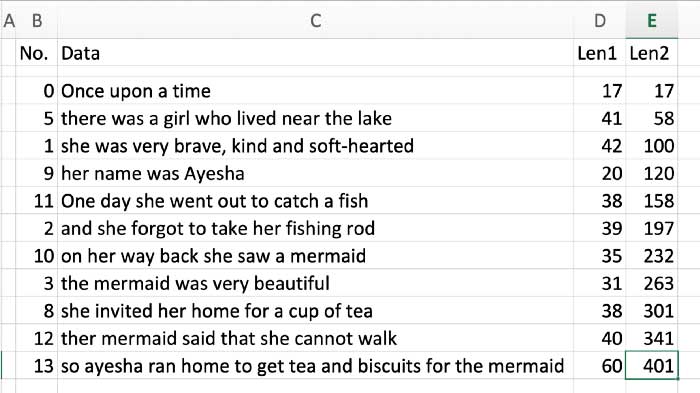Select column D header
The image size is (700, 393).
point(600,21)
